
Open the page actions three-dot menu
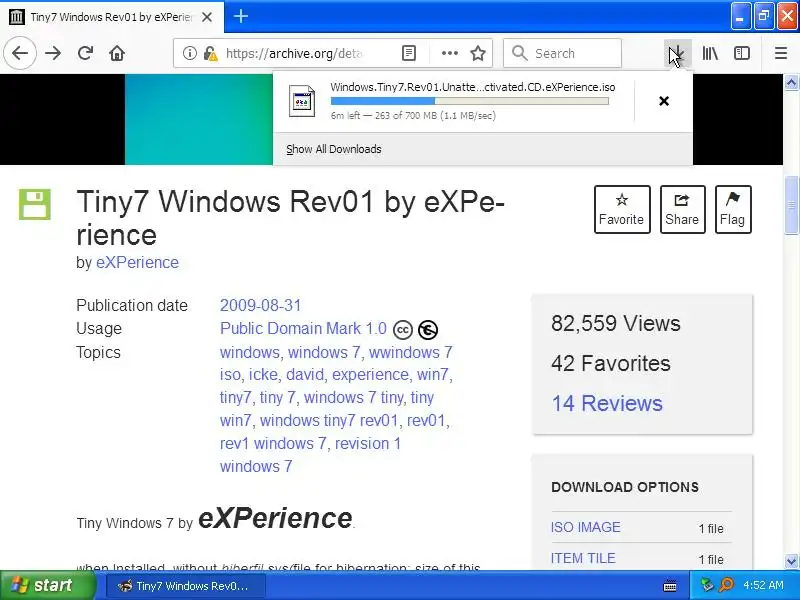coord(449,53)
